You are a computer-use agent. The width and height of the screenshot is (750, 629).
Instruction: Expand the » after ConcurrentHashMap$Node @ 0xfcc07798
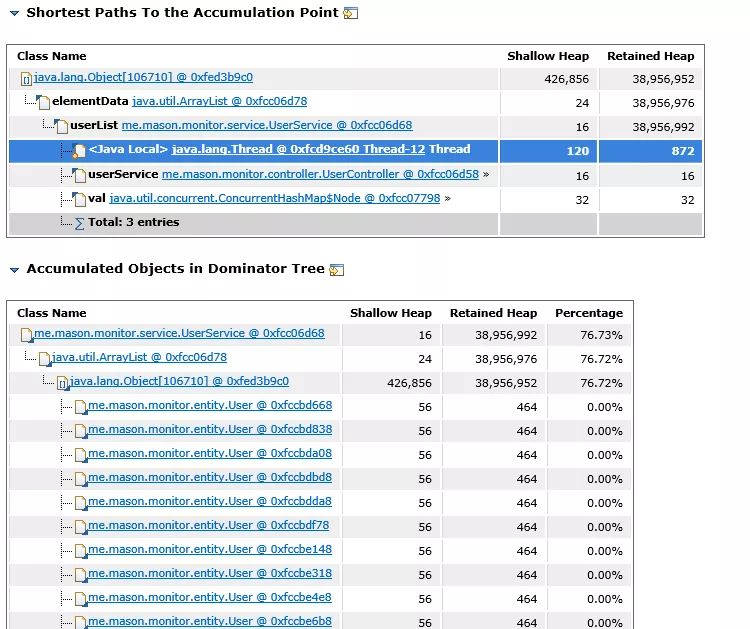tap(447, 199)
